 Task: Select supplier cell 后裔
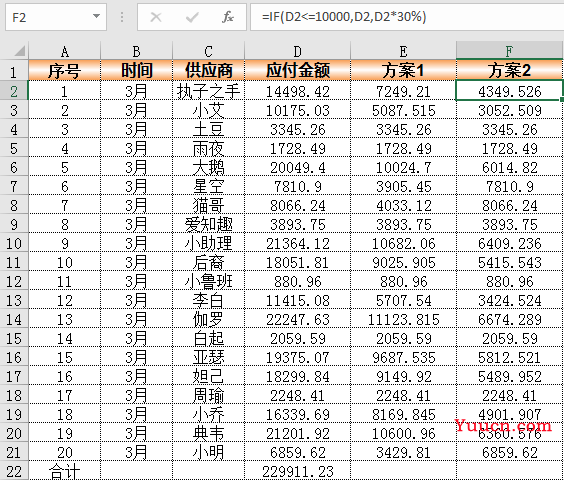pos(209,262)
